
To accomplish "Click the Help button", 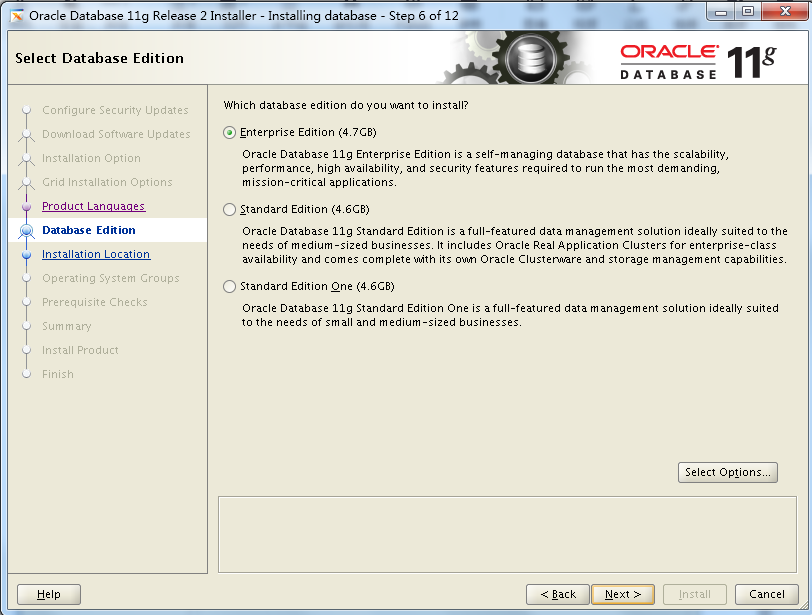I will [x=49, y=594].
